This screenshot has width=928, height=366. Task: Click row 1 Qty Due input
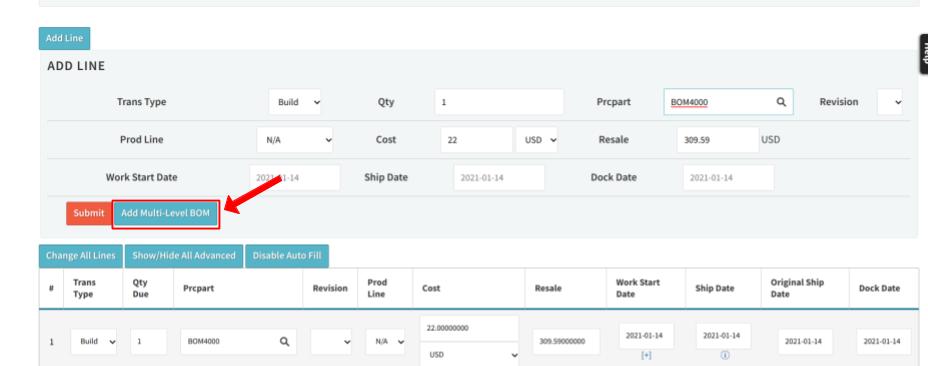coord(149,342)
